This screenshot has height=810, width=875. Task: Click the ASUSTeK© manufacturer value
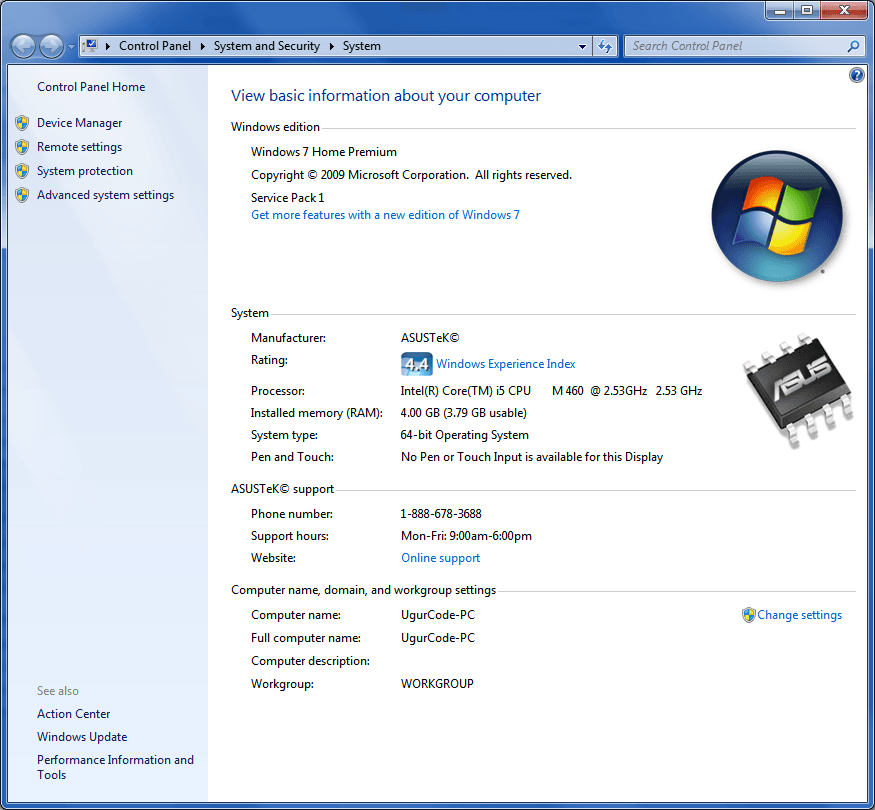430,338
